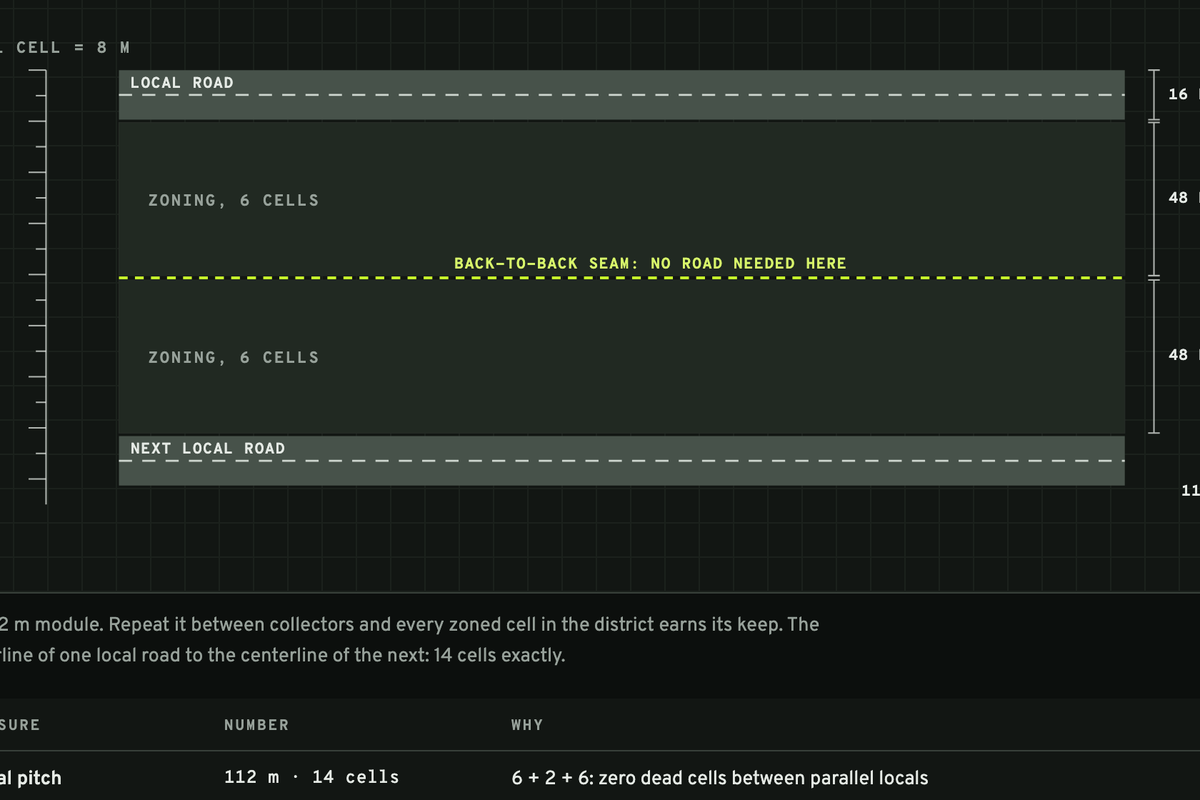
Task: Click the paragraph mentioning collectors
Action: [x=410, y=640]
